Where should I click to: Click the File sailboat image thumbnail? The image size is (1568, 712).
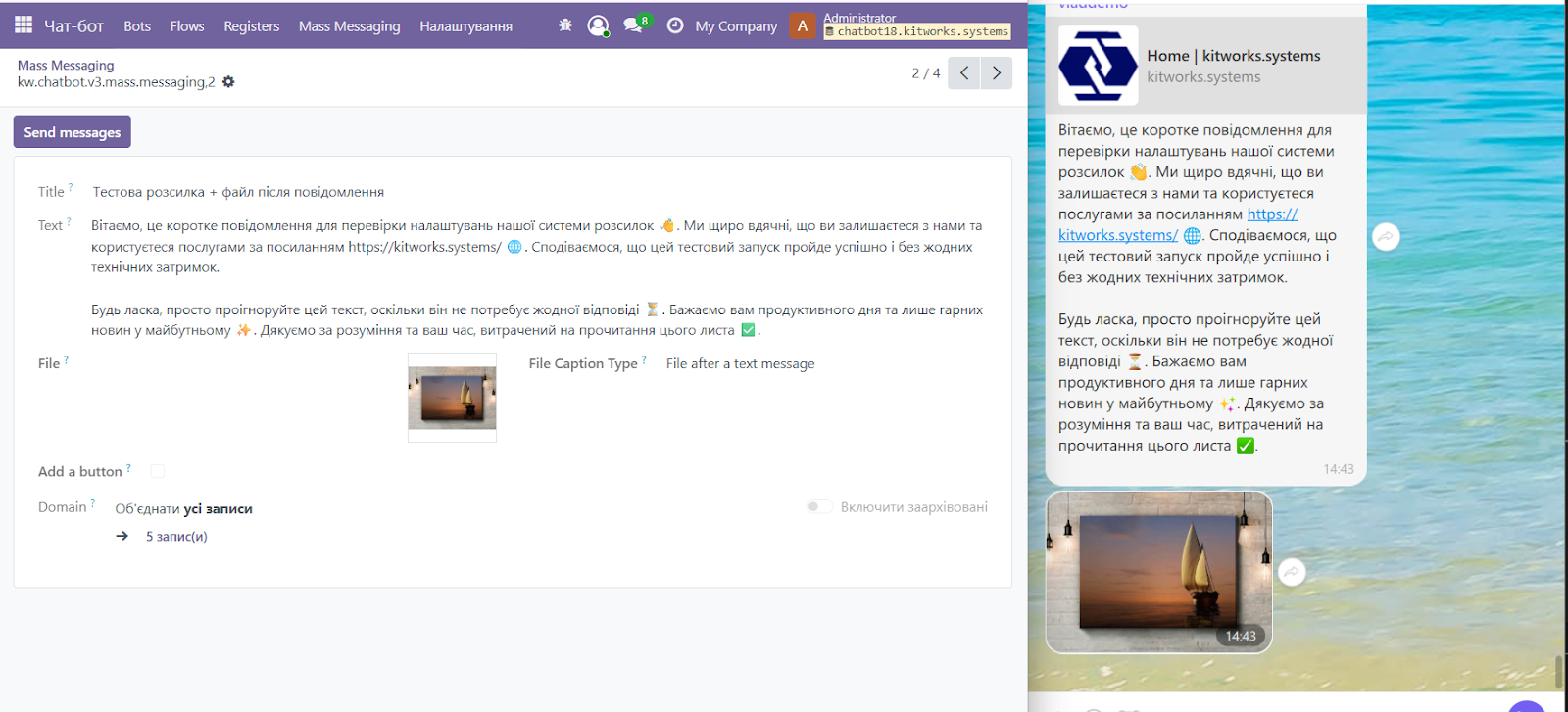click(x=452, y=398)
